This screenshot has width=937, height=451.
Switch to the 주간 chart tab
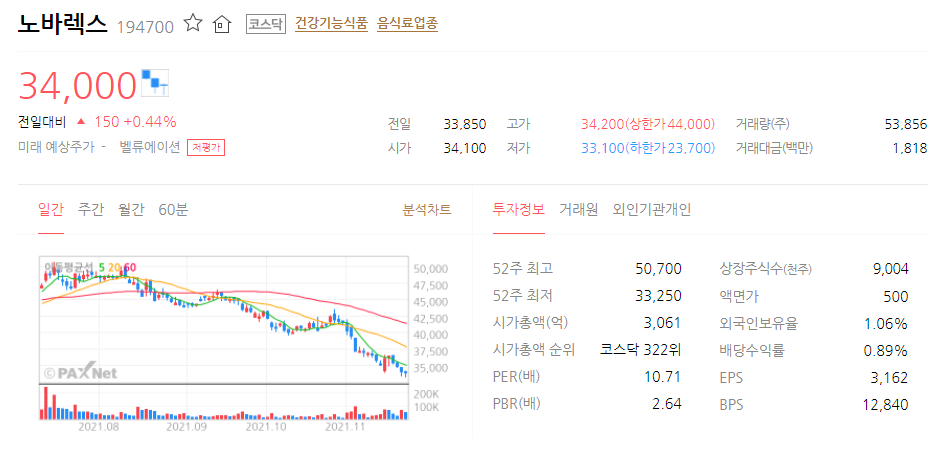point(91,210)
